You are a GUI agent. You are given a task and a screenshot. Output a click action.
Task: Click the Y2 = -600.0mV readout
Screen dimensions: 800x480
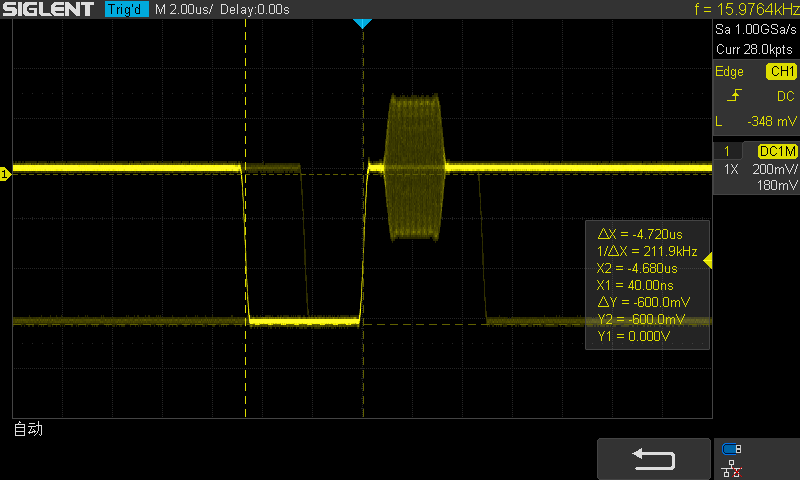pos(641,319)
